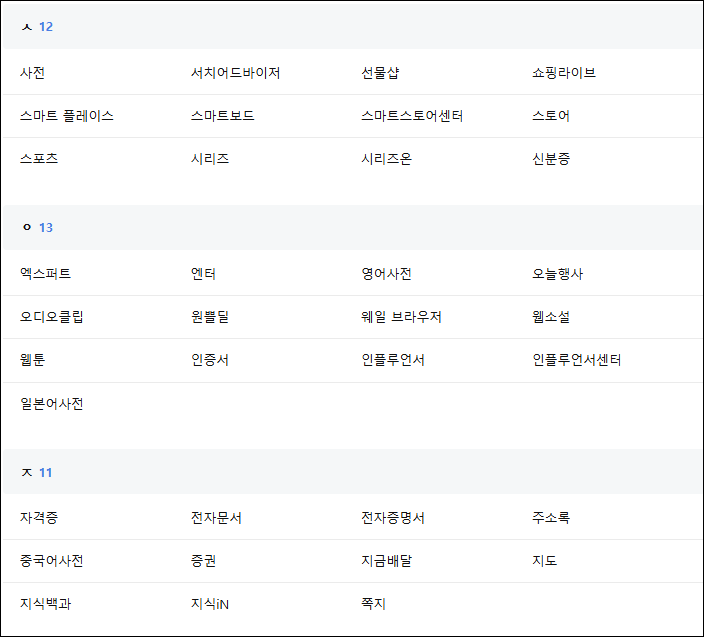Click the 원쁠딜 link
Screen dimensions: 704x637
[210, 316]
